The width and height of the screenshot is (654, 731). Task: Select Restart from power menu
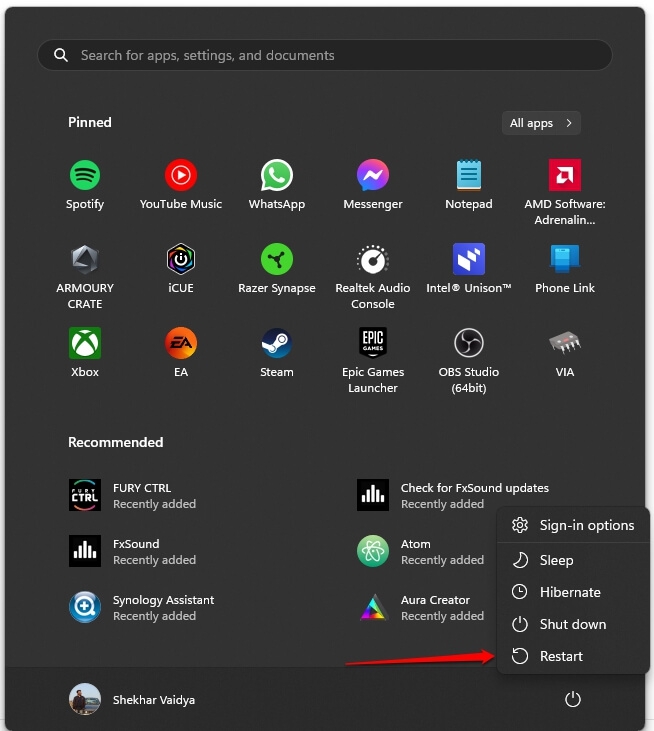coord(561,656)
